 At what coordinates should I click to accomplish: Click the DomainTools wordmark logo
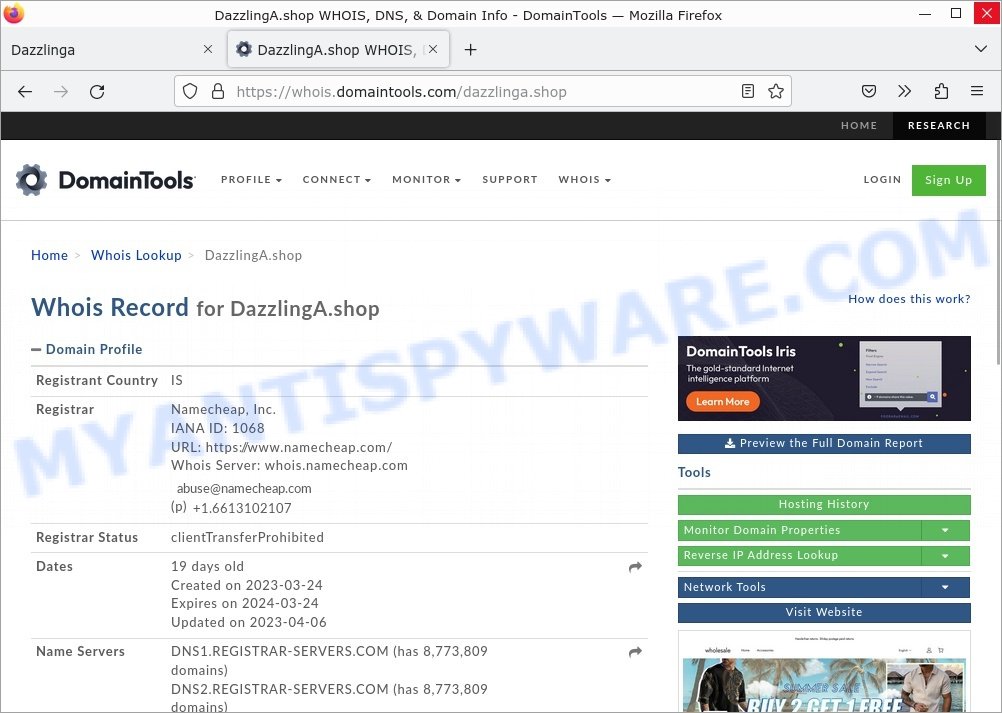[x=126, y=180]
